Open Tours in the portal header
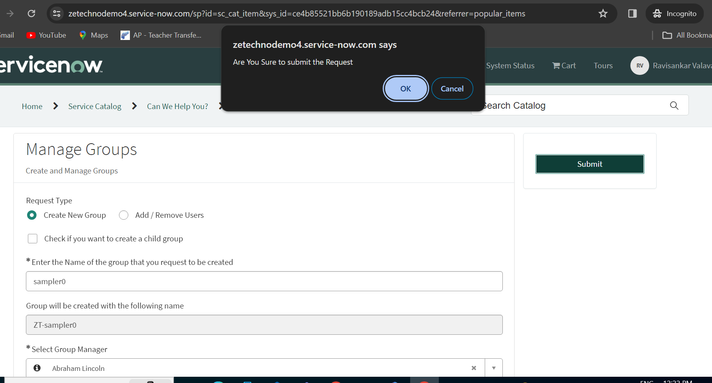 point(603,65)
